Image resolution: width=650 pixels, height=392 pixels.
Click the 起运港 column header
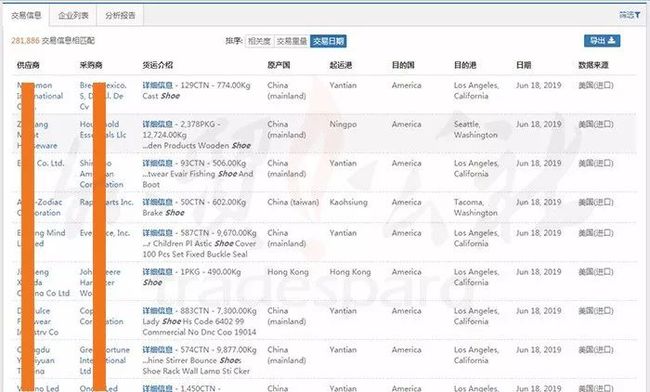341,65
